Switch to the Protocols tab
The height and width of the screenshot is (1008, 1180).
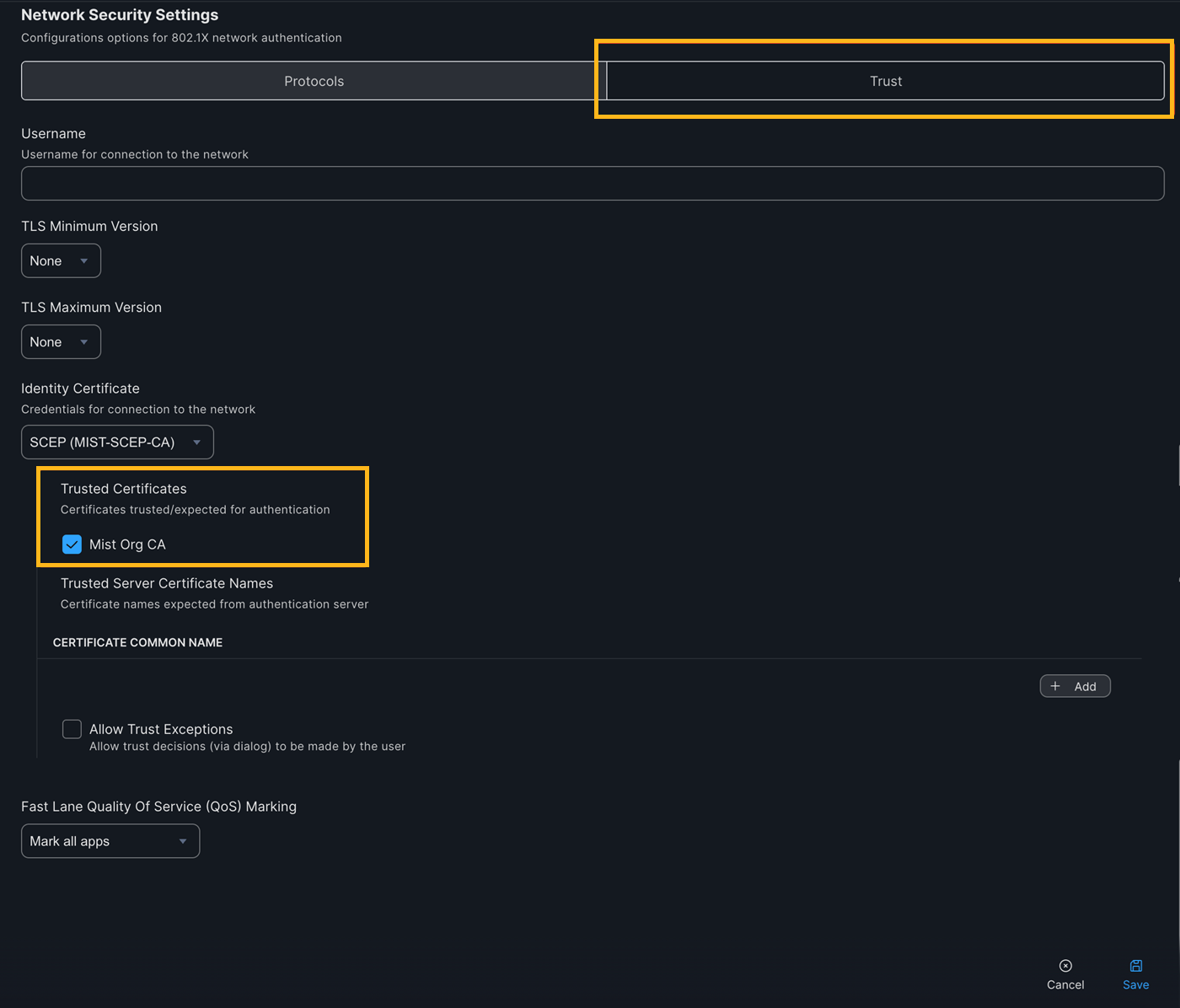(314, 81)
